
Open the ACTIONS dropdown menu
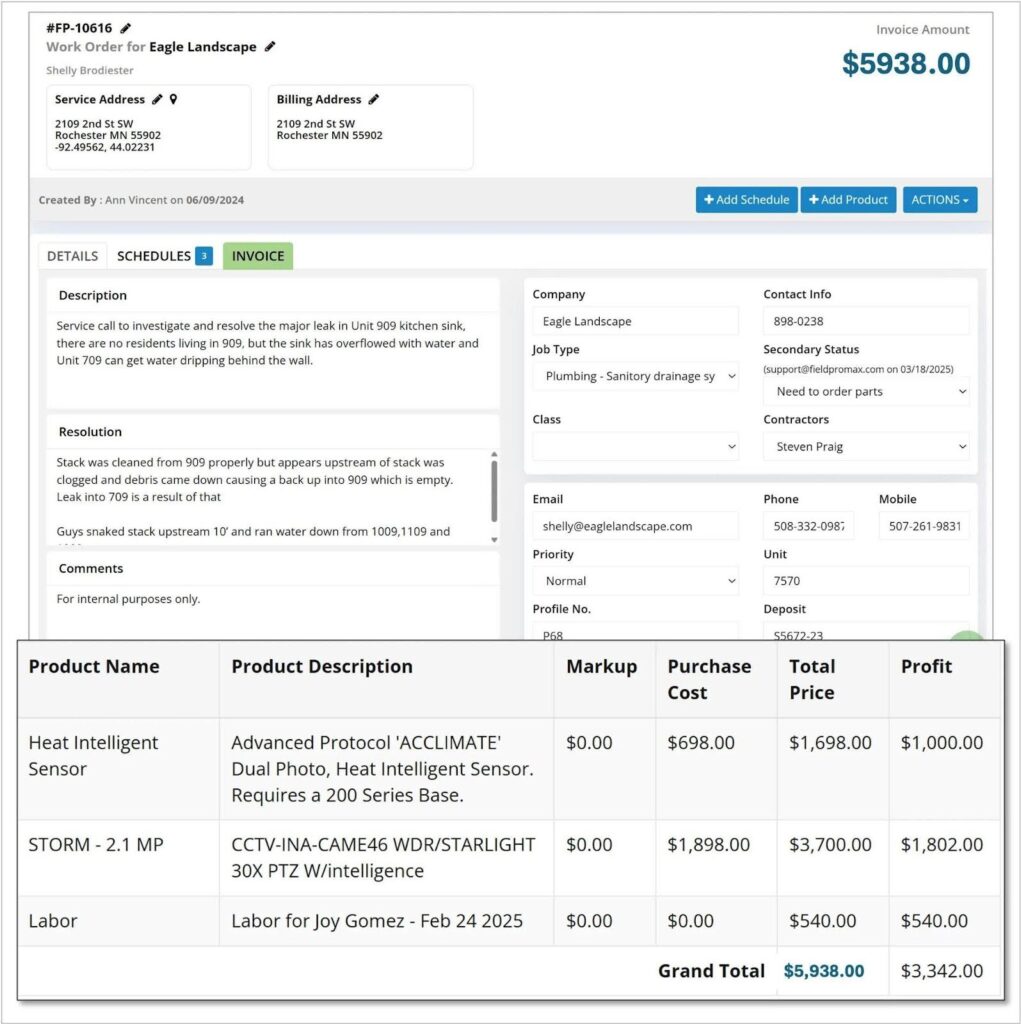point(939,200)
